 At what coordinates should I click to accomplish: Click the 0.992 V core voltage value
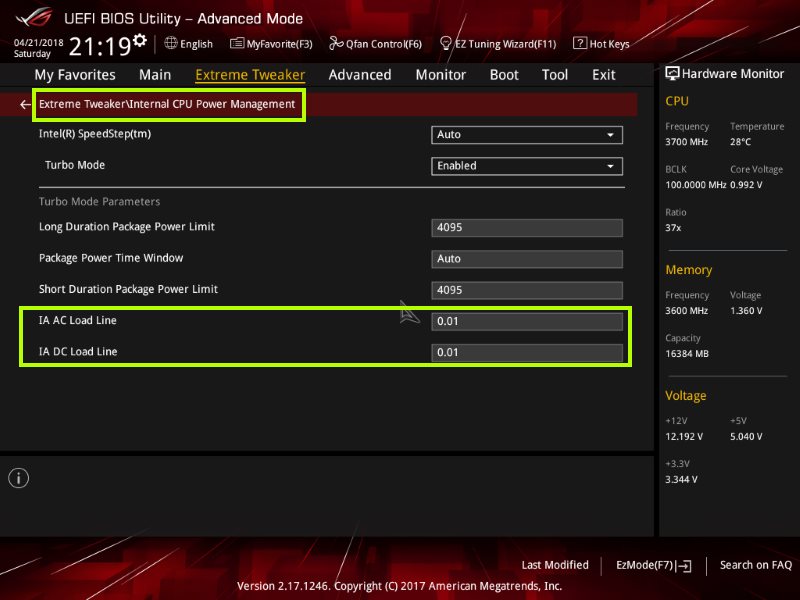[746, 185]
